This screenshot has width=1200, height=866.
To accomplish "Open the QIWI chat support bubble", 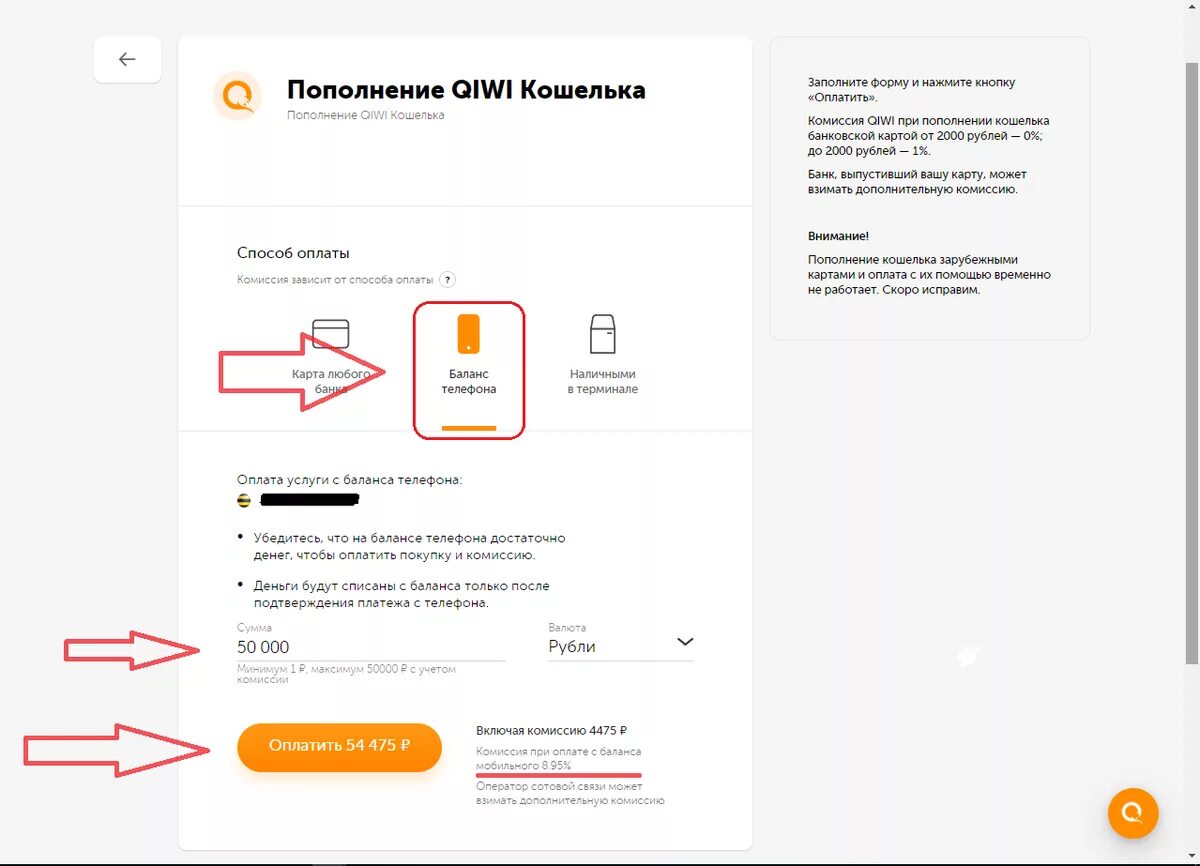I will (x=1133, y=813).
